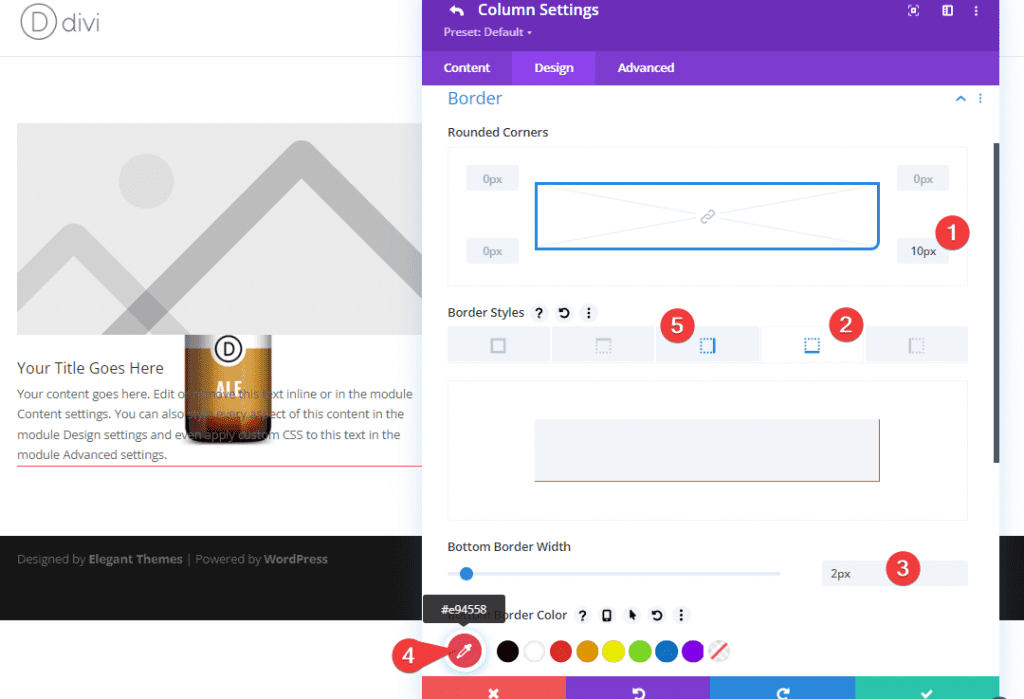Switch to the Advanced tab
The width and height of the screenshot is (1024, 699).
click(646, 68)
